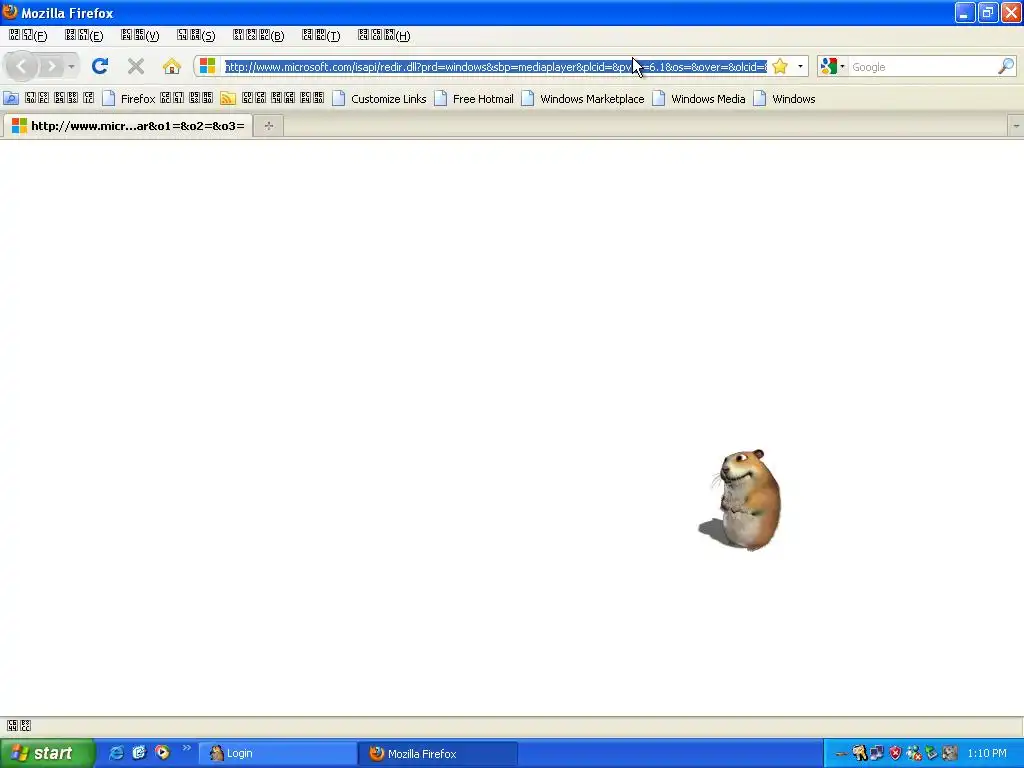1024x768 pixels.
Task: Open the menu labeled (E)
Action: point(84,35)
